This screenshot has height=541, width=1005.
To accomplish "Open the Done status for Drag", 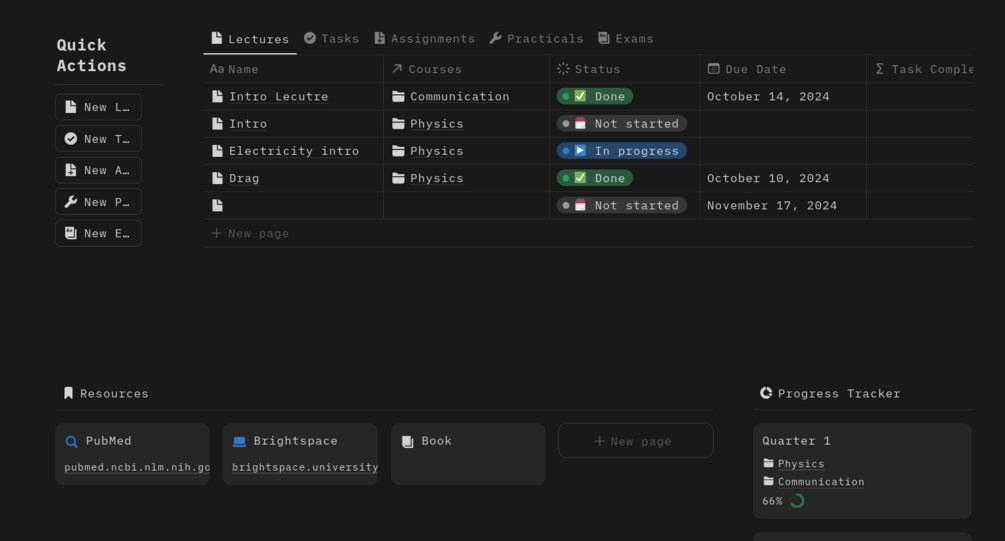I will [x=595, y=178].
